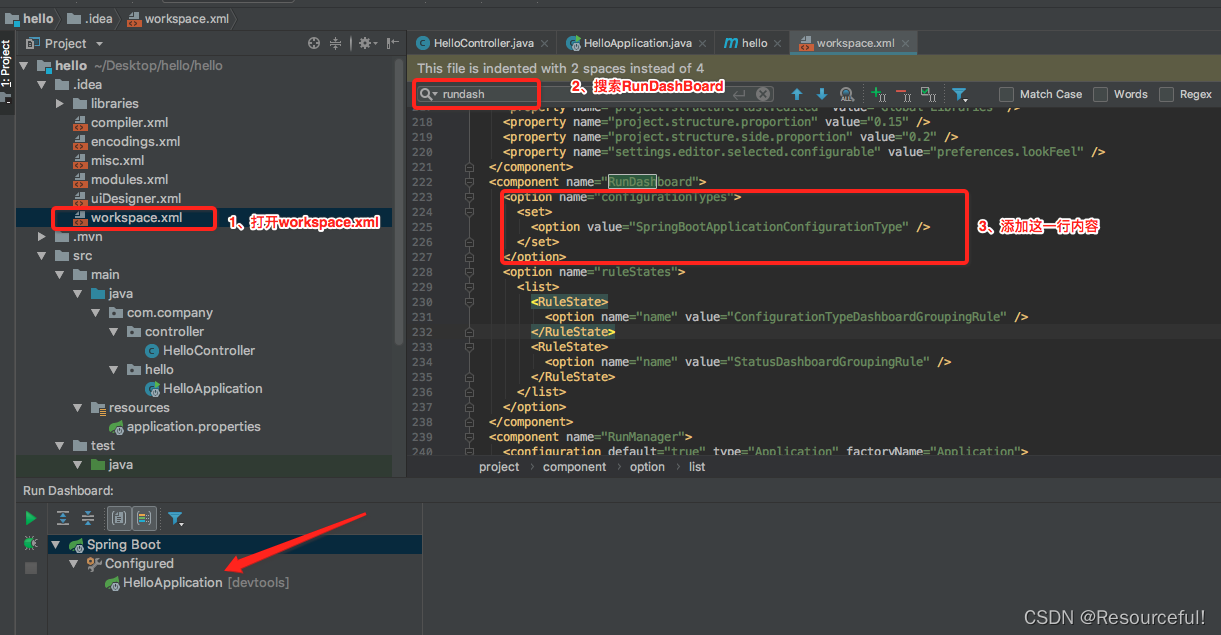Click .idea breadcrumb in navigation bar

coord(89,18)
